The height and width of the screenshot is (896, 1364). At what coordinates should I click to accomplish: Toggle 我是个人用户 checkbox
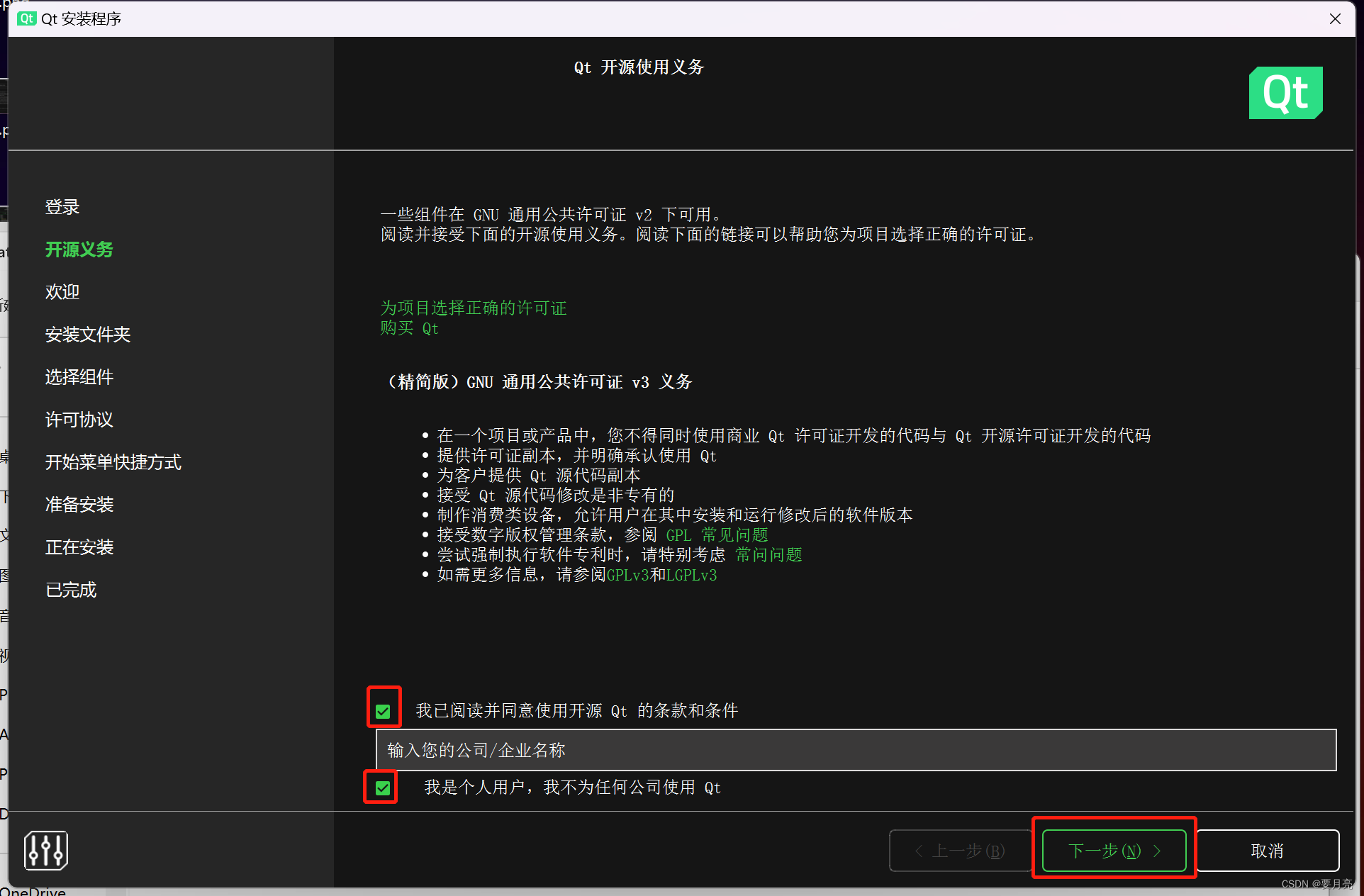click(x=383, y=788)
